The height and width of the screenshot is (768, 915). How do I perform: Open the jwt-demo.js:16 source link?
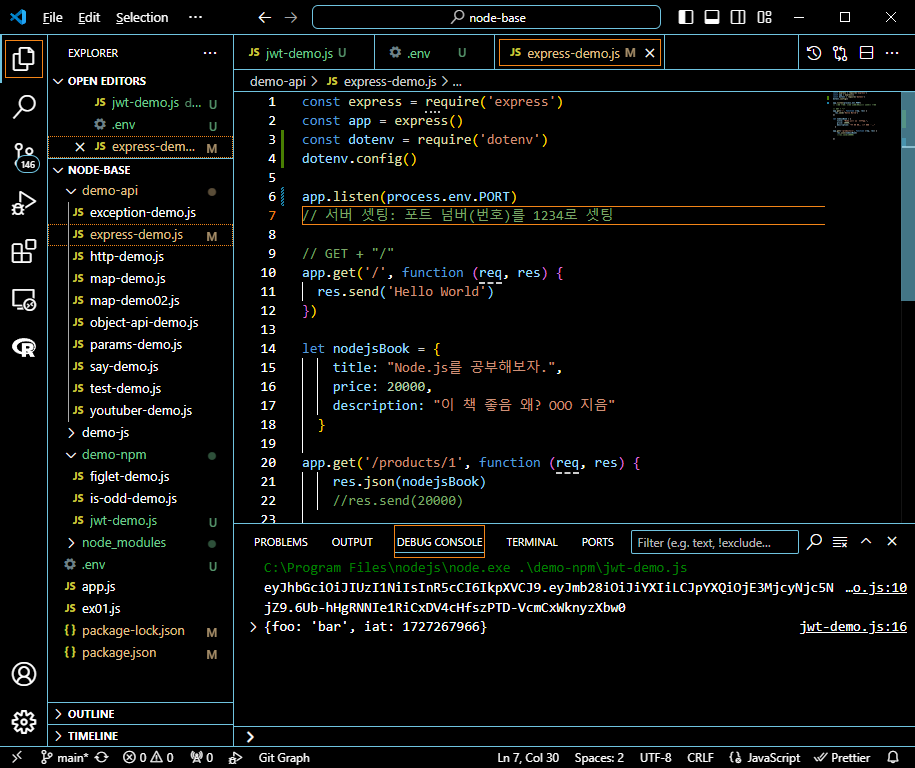[x=853, y=627]
